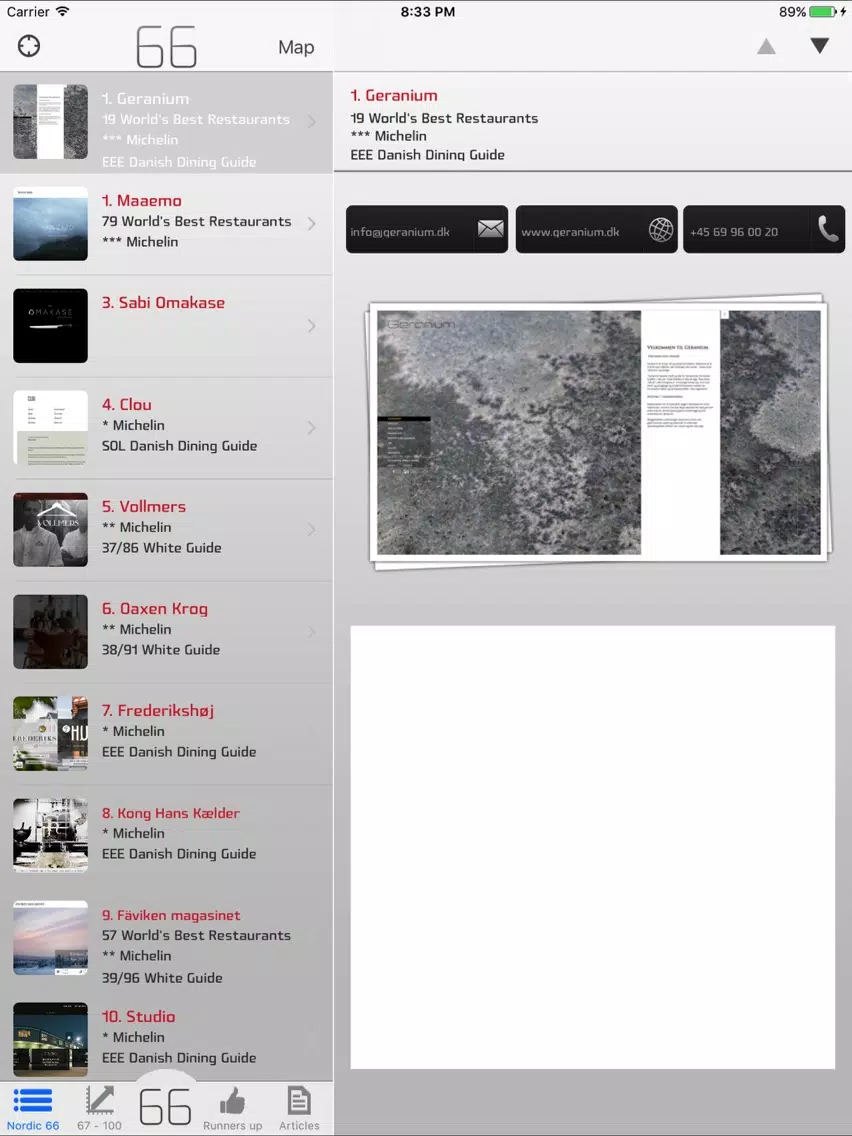Tap the 66 logo in tab bar
The width and height of the screenshot is (852, 1136).
point(165,1106)
